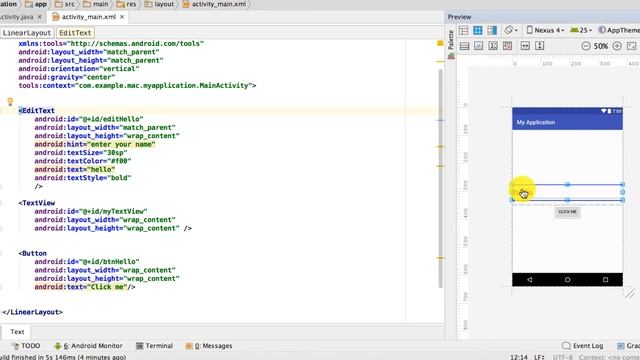Click the EditText breadcrumb

point(75,33)
